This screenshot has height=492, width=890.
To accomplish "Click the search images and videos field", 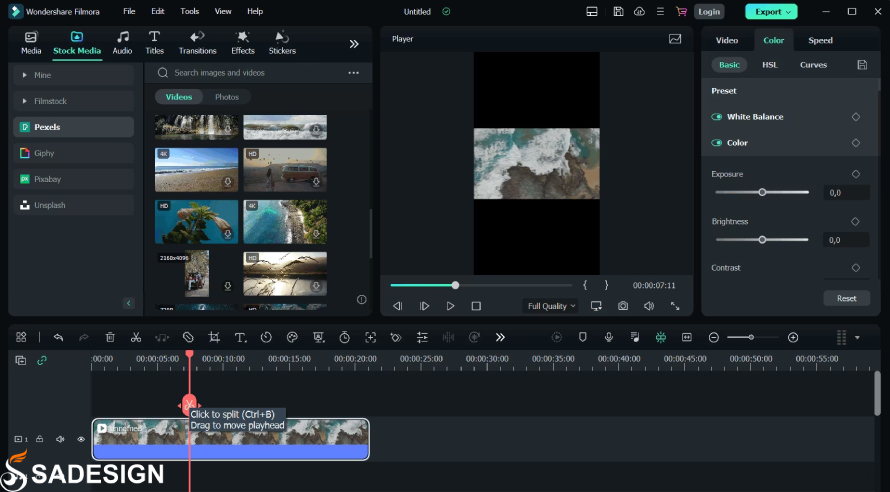I will [250, 73].
